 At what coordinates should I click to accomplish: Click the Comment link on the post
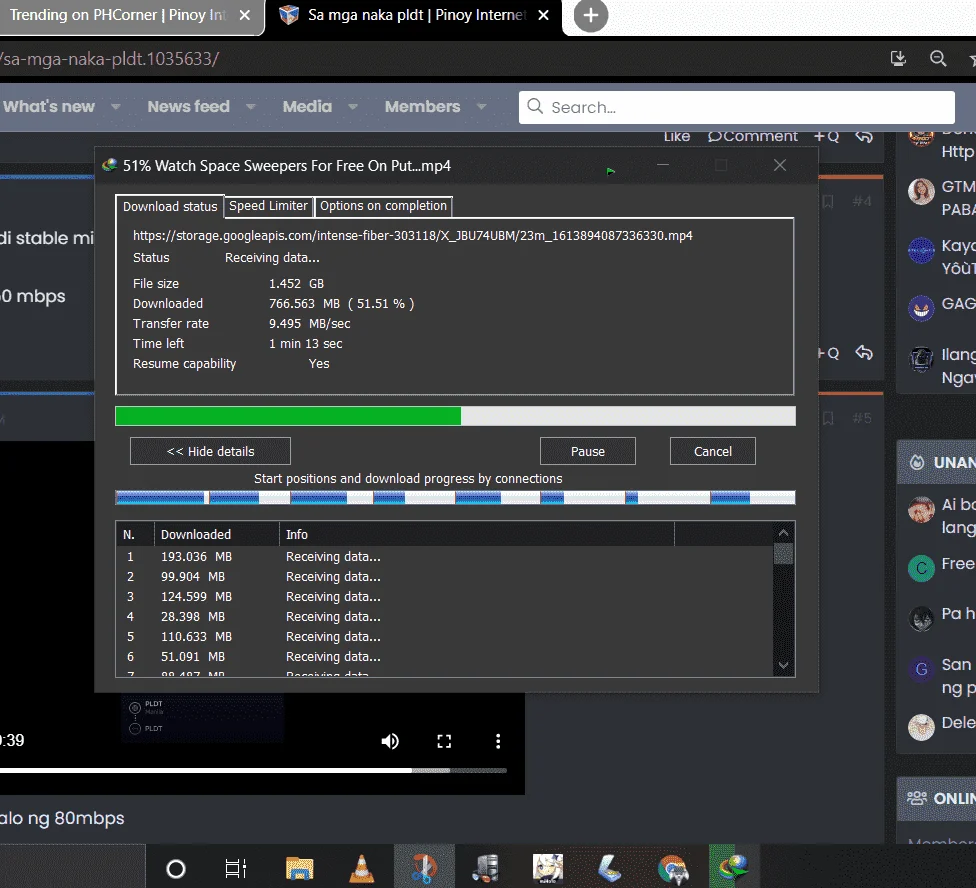click(x=753, y=136)
